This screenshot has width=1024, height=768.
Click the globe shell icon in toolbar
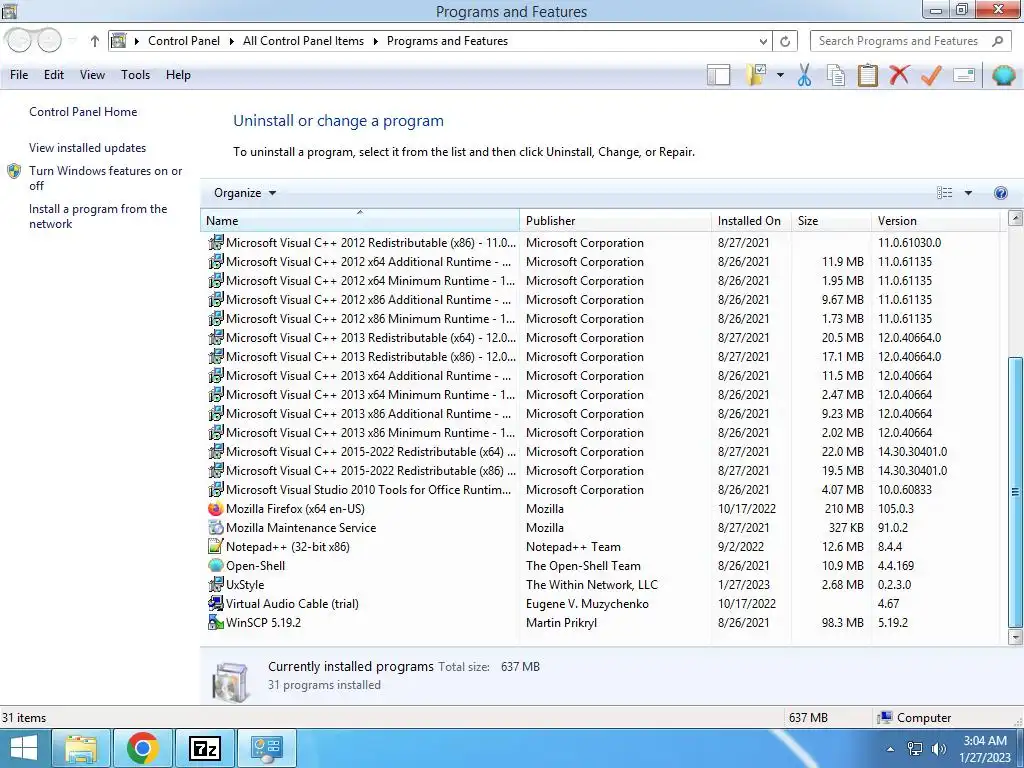[1003, 75]
